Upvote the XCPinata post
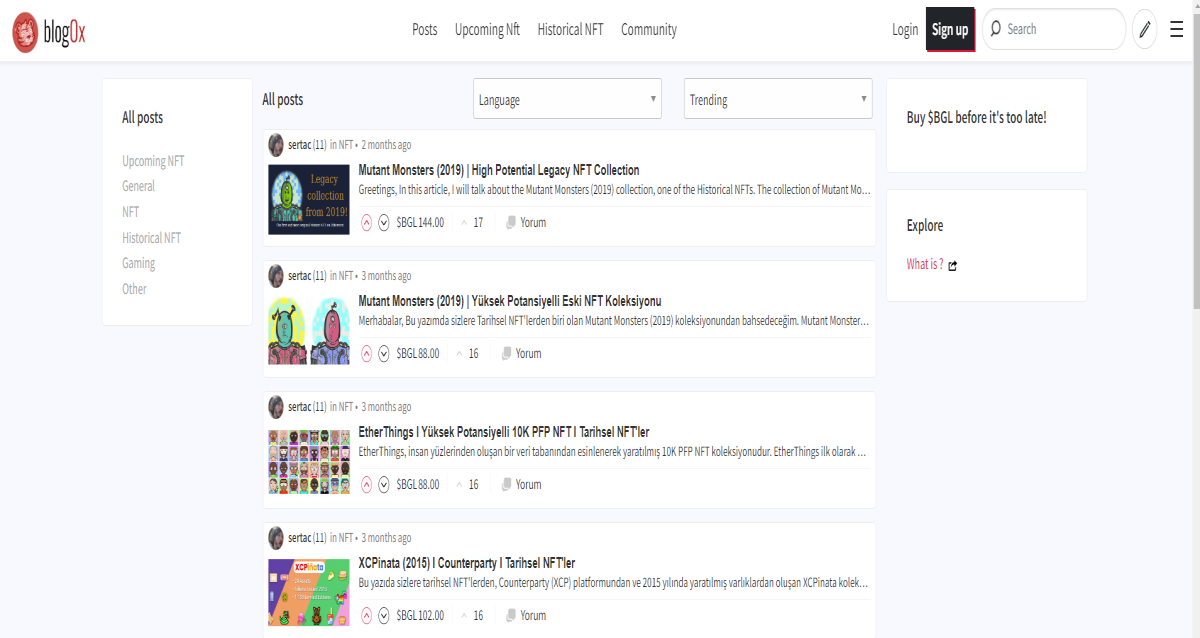The width and height of the screenshot is (1200, 638). pyautogui.click(x=366, y=615)
